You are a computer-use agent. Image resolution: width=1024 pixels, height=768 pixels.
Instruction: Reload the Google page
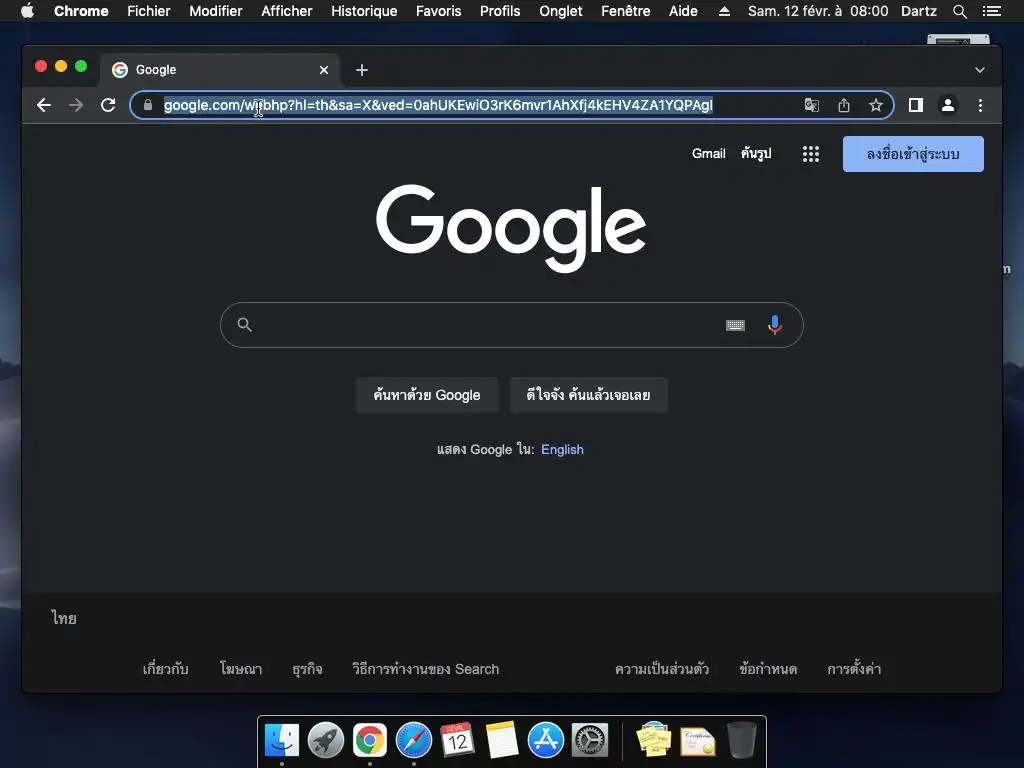click(x=108, y=105)
